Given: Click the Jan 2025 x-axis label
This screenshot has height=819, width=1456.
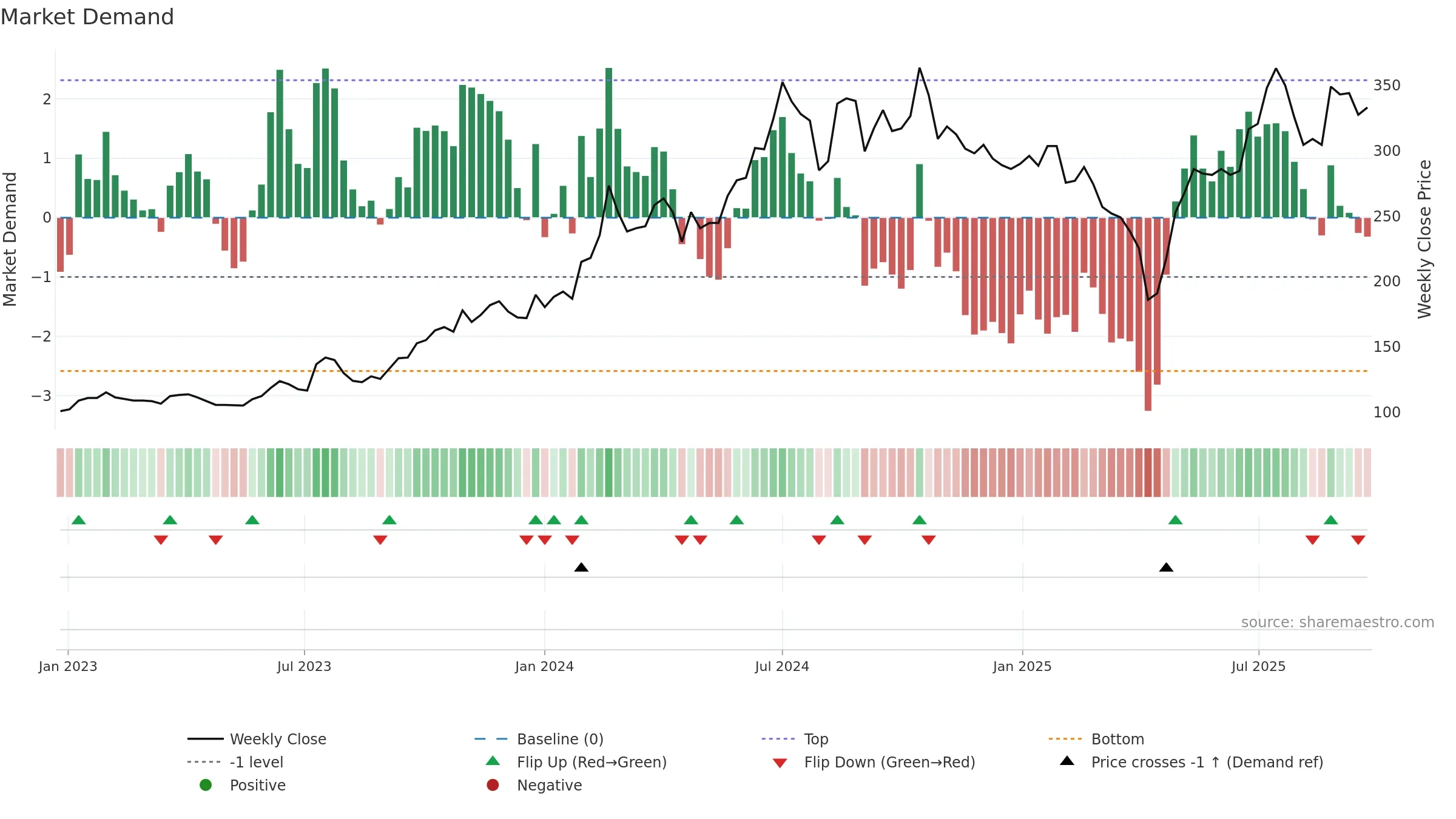Looking at the screenshot, I should (1022, 666).
